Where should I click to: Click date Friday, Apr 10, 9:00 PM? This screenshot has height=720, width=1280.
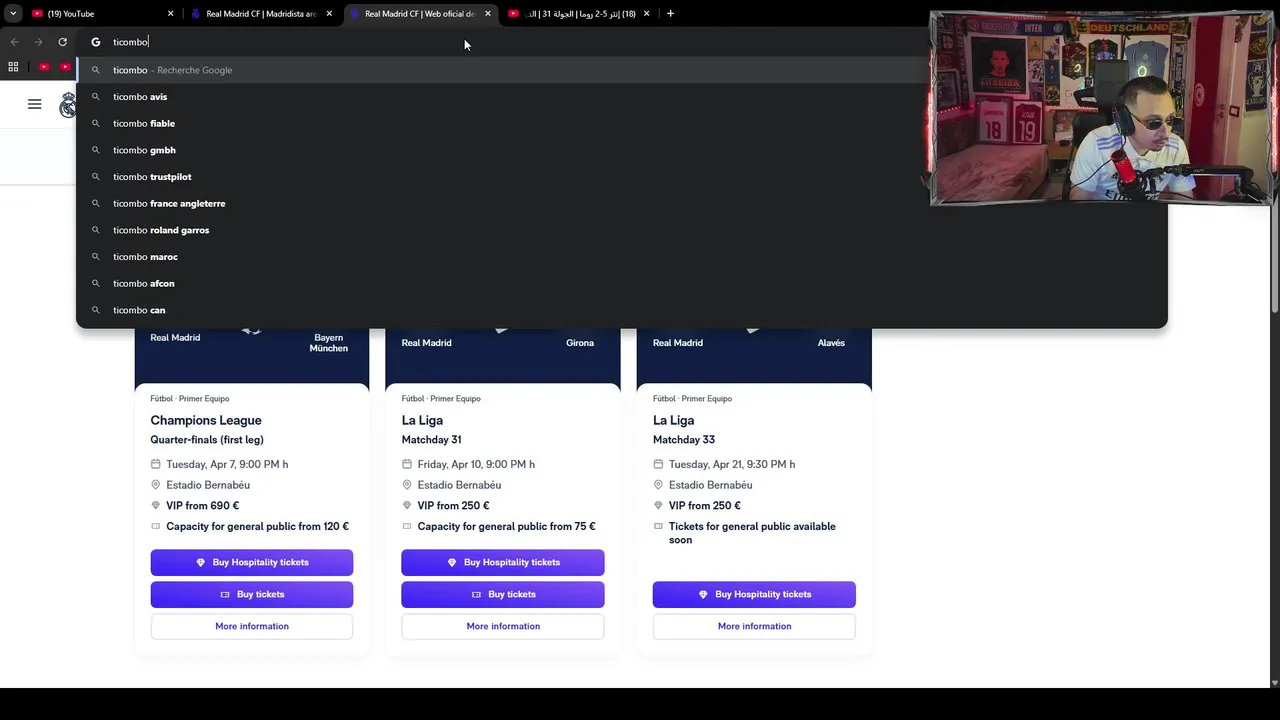(x=476, y=464)
